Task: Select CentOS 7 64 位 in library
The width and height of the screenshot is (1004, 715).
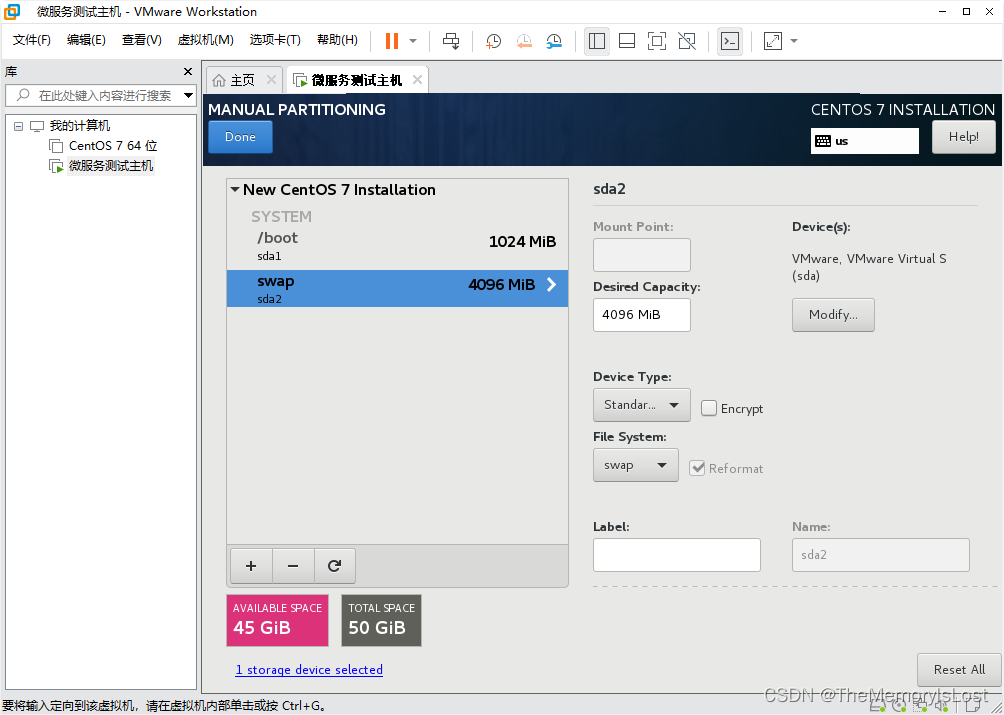Action: point(113,146)
